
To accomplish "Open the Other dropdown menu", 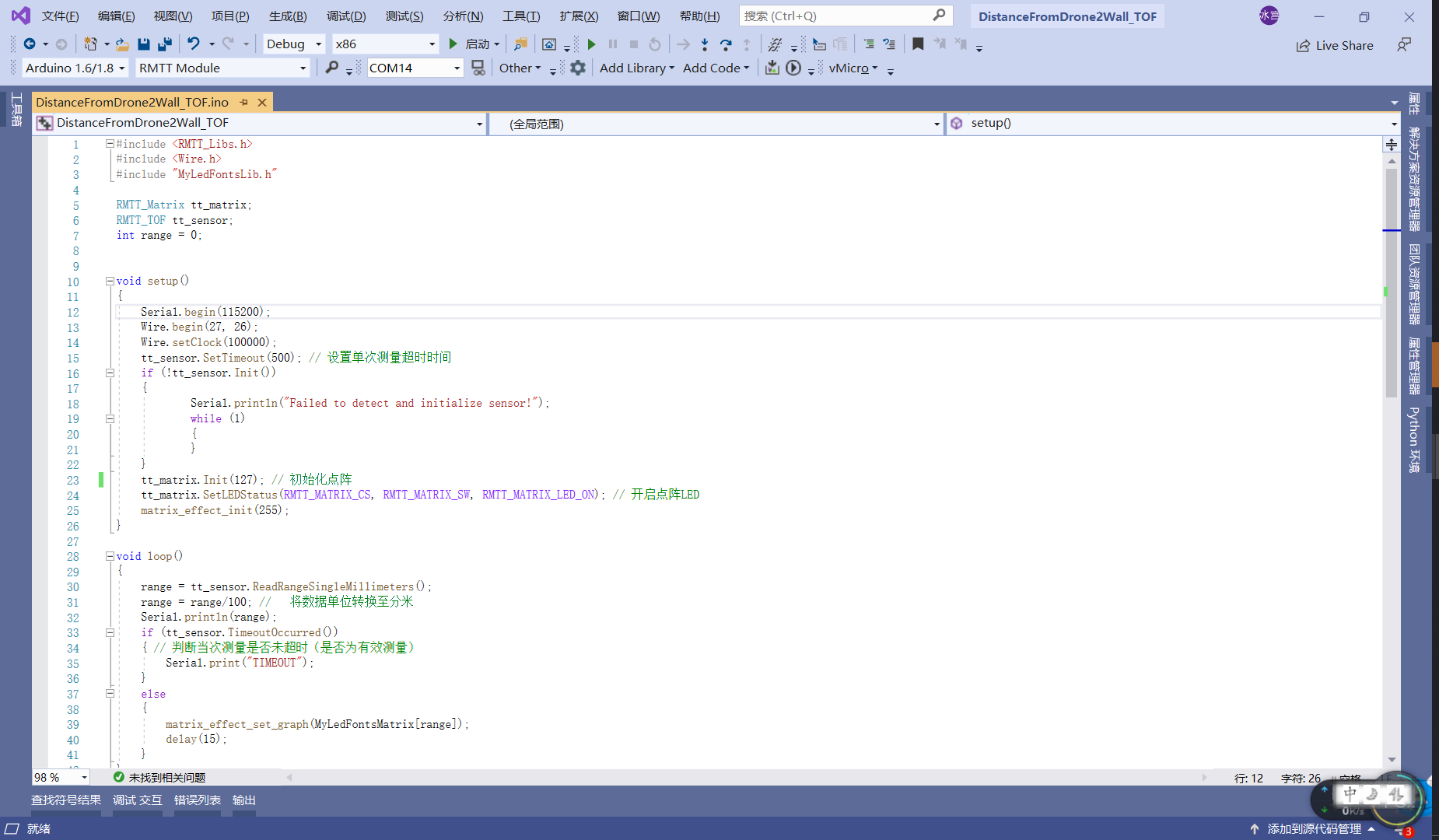I will (x=520, y=68).
